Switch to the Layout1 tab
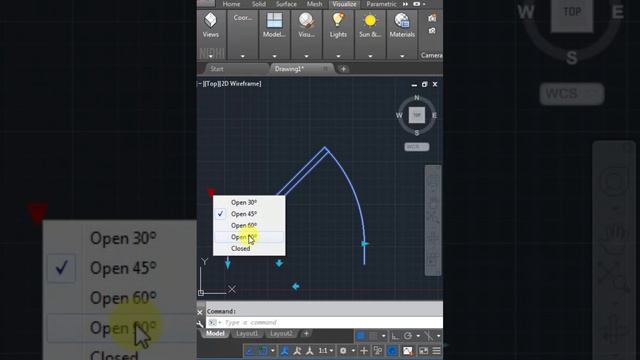Screen dimensions: 640x360 [247, 333]
